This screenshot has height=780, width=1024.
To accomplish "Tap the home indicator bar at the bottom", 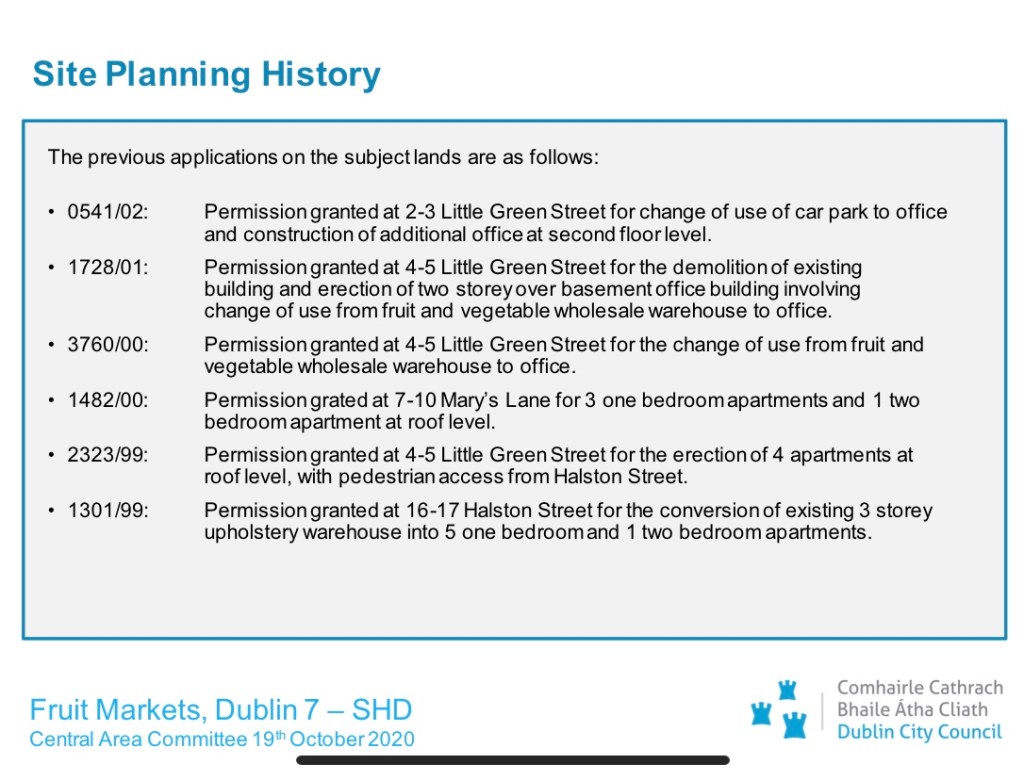I will click(x=512, y=760).
